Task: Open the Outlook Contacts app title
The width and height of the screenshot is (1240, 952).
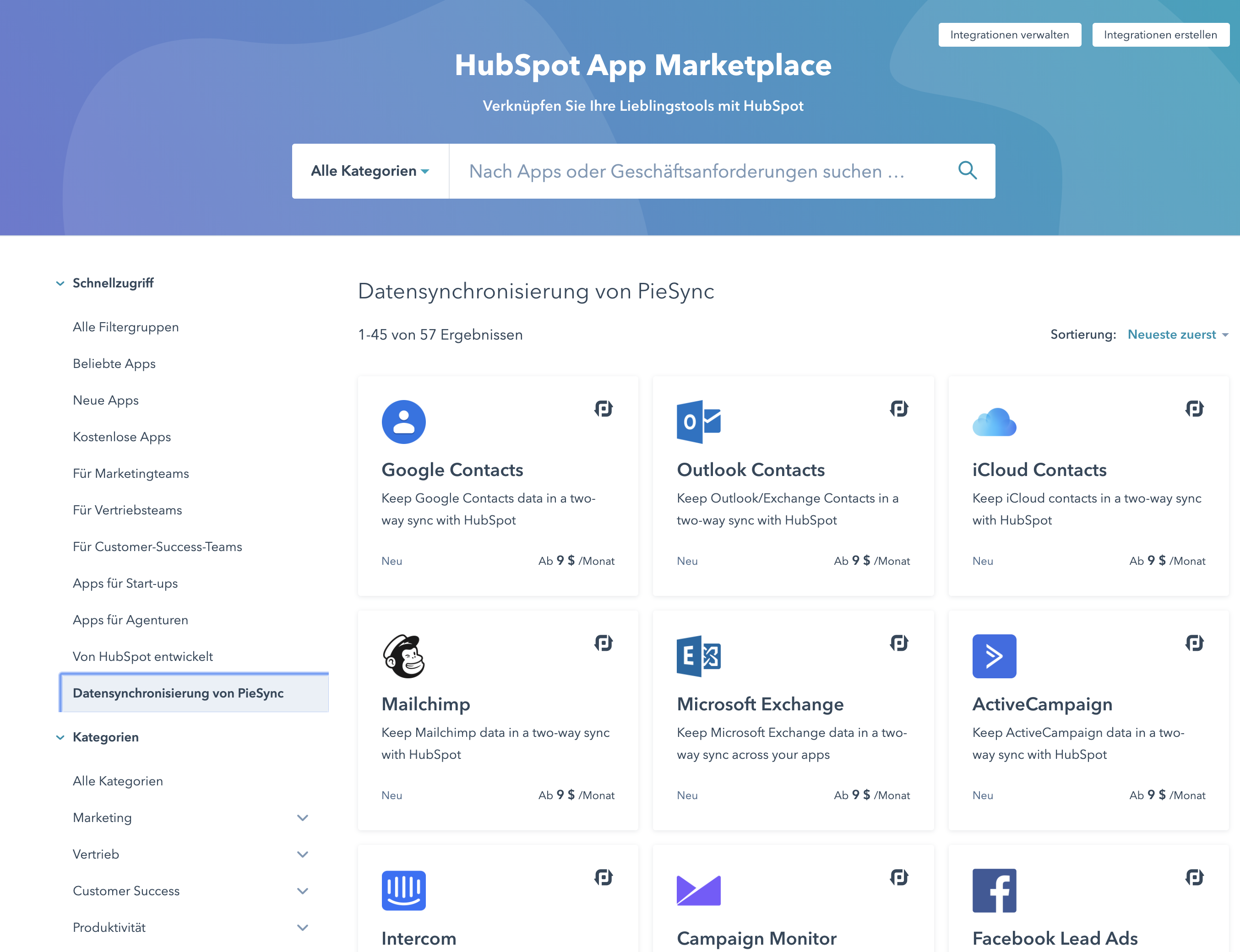Action: [x=751, y=470]
